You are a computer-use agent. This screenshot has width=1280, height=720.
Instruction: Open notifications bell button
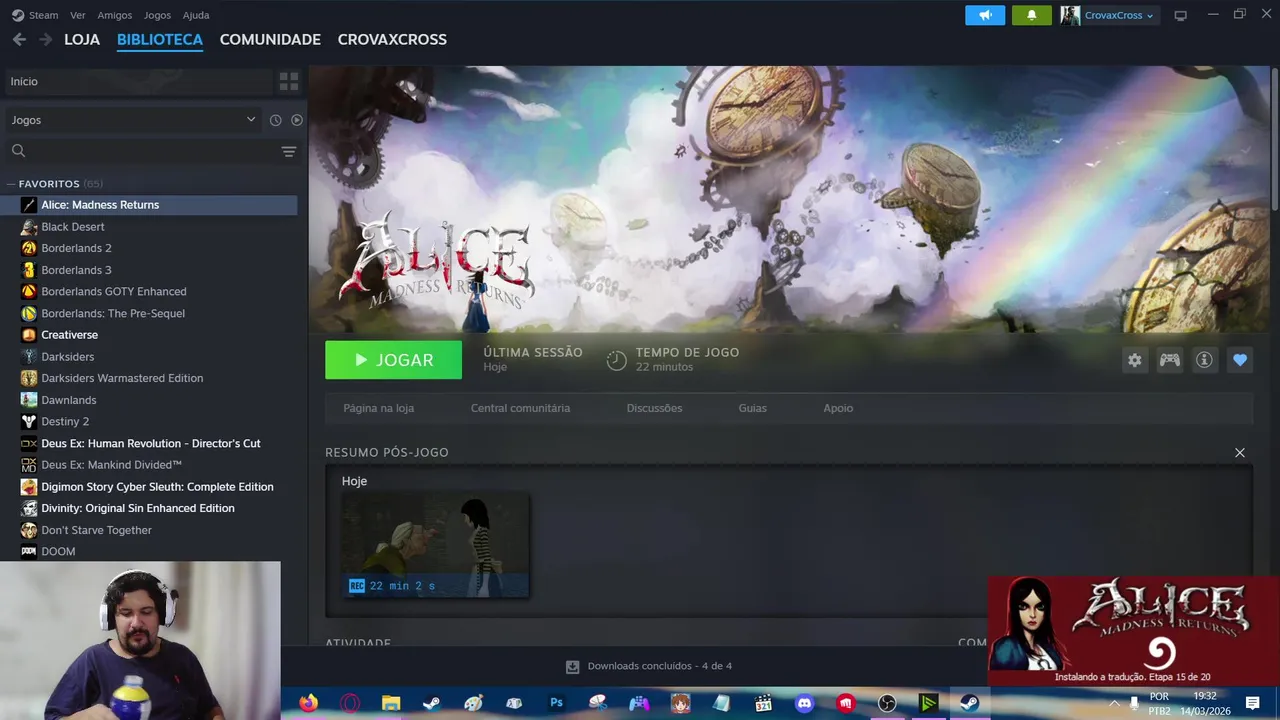click(x=1031, y=15)
